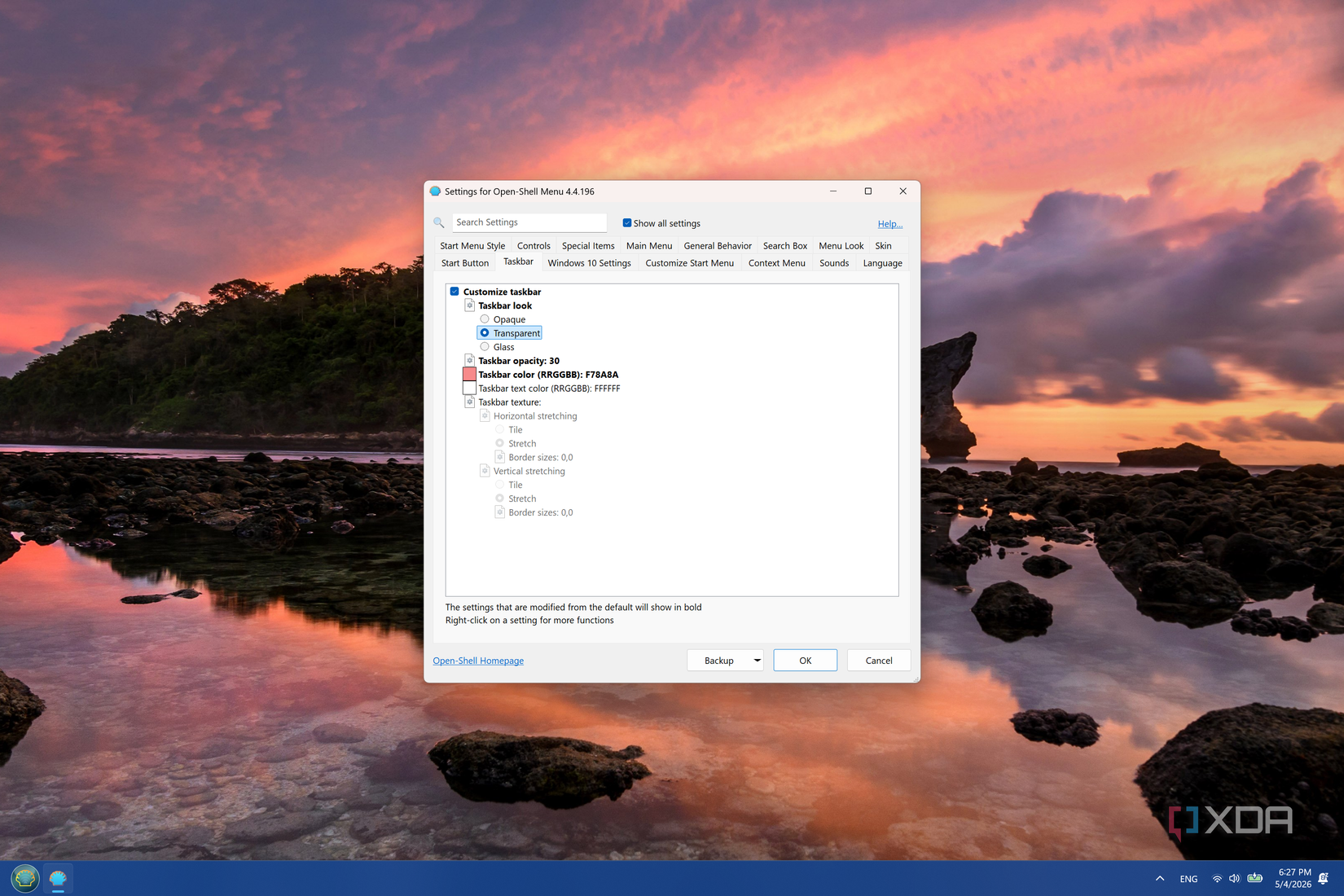Switch to Context Menu tab
Image resolution: width=1344 pixels, height=896 pixels.
(777, 263)
